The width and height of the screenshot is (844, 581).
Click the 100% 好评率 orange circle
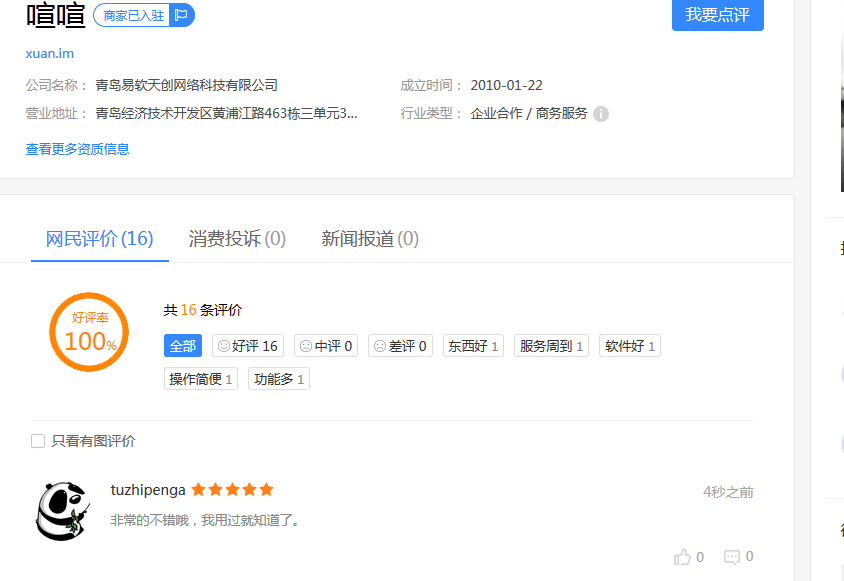(89, 332)
